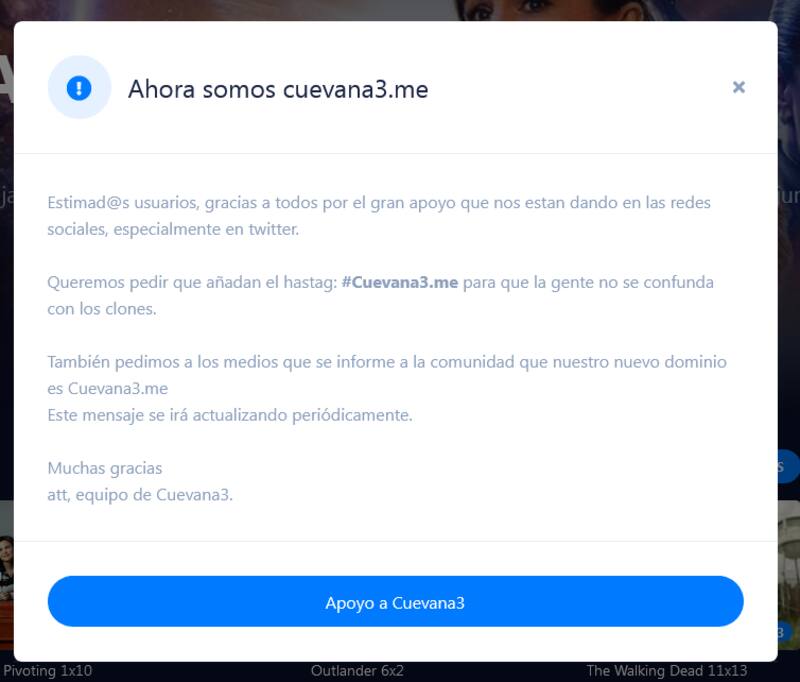Open the Pivoting 1x10 episode caption

tap(47, 670)
